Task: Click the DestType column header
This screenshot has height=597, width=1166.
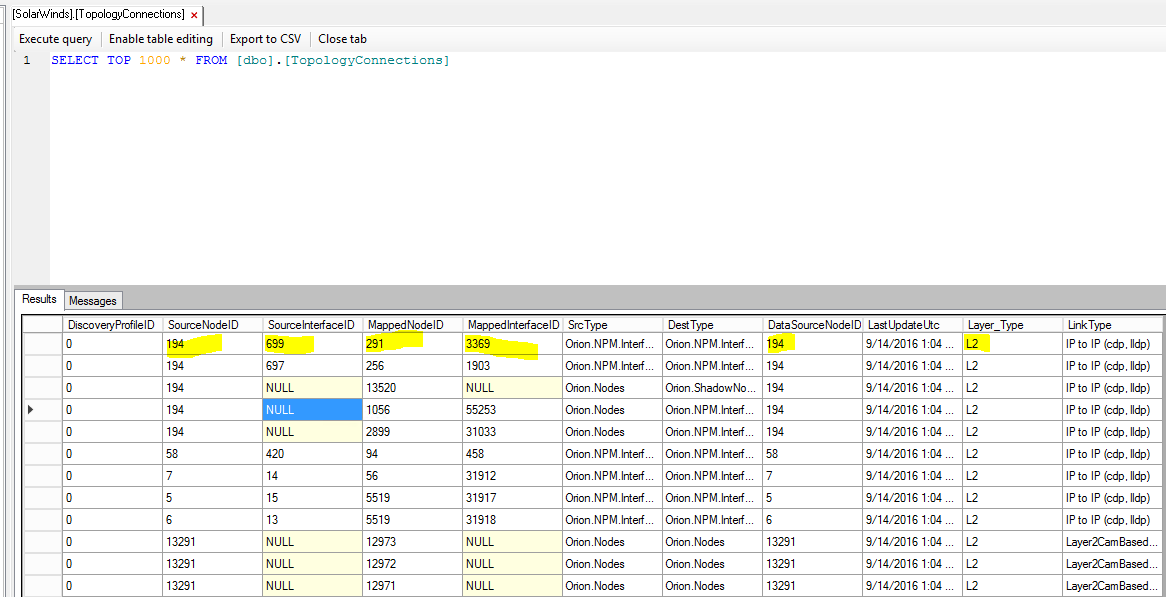Action: (x=713, y=325)
